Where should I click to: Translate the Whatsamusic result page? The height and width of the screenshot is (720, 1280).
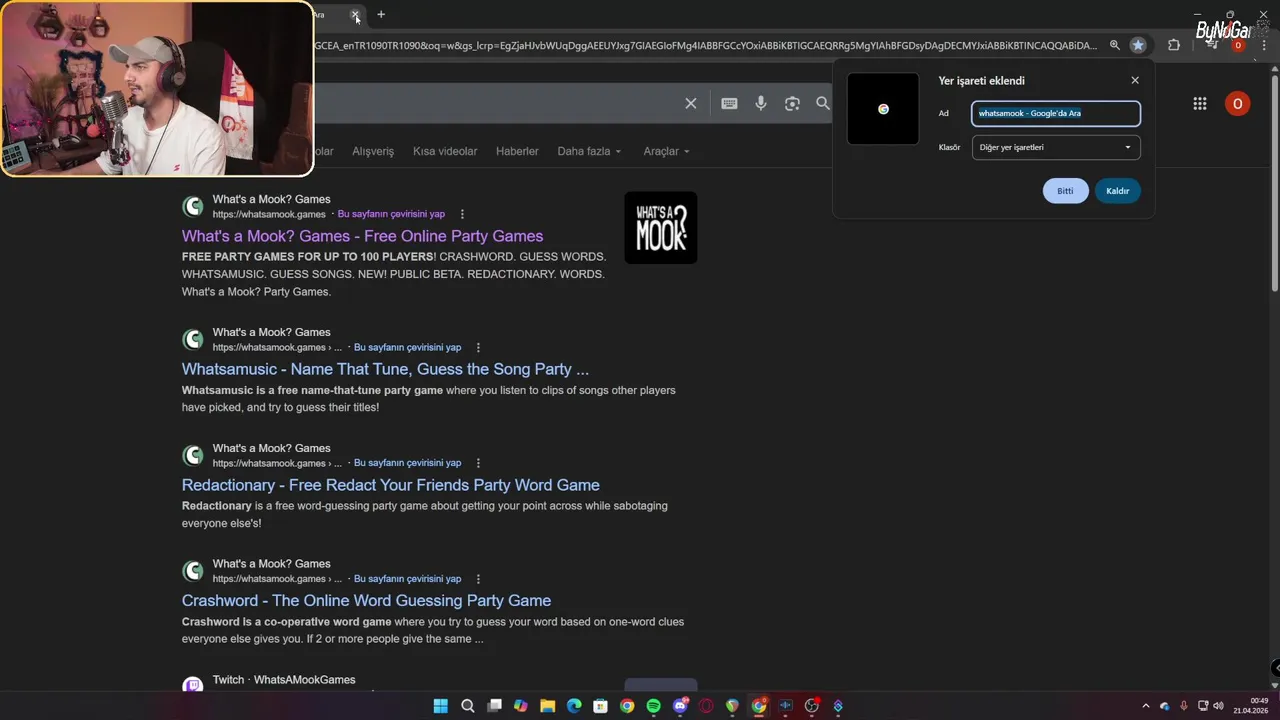[x=407, y=347]
